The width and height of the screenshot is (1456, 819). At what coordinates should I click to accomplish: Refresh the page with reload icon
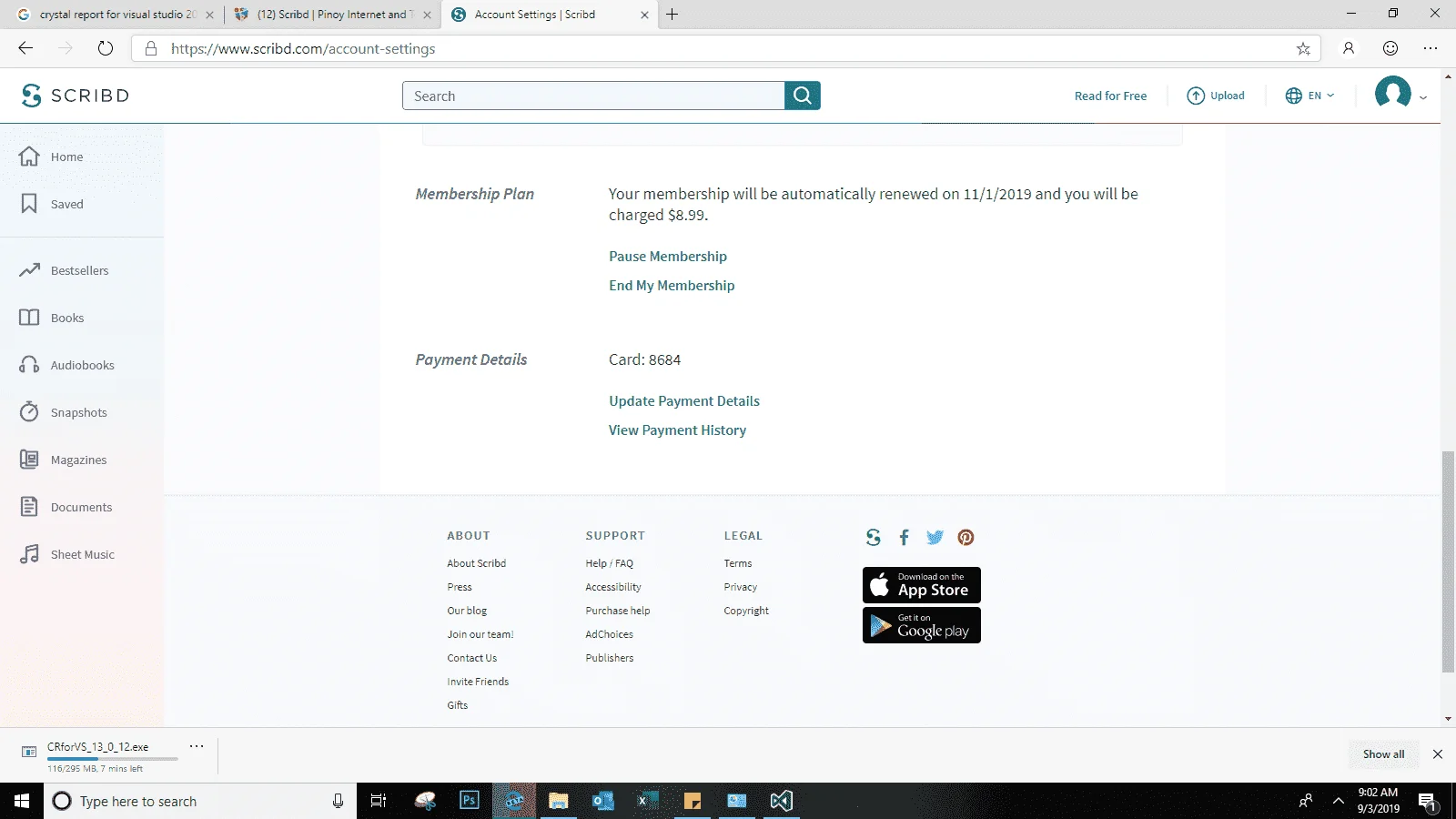click(x=106, y=48)
